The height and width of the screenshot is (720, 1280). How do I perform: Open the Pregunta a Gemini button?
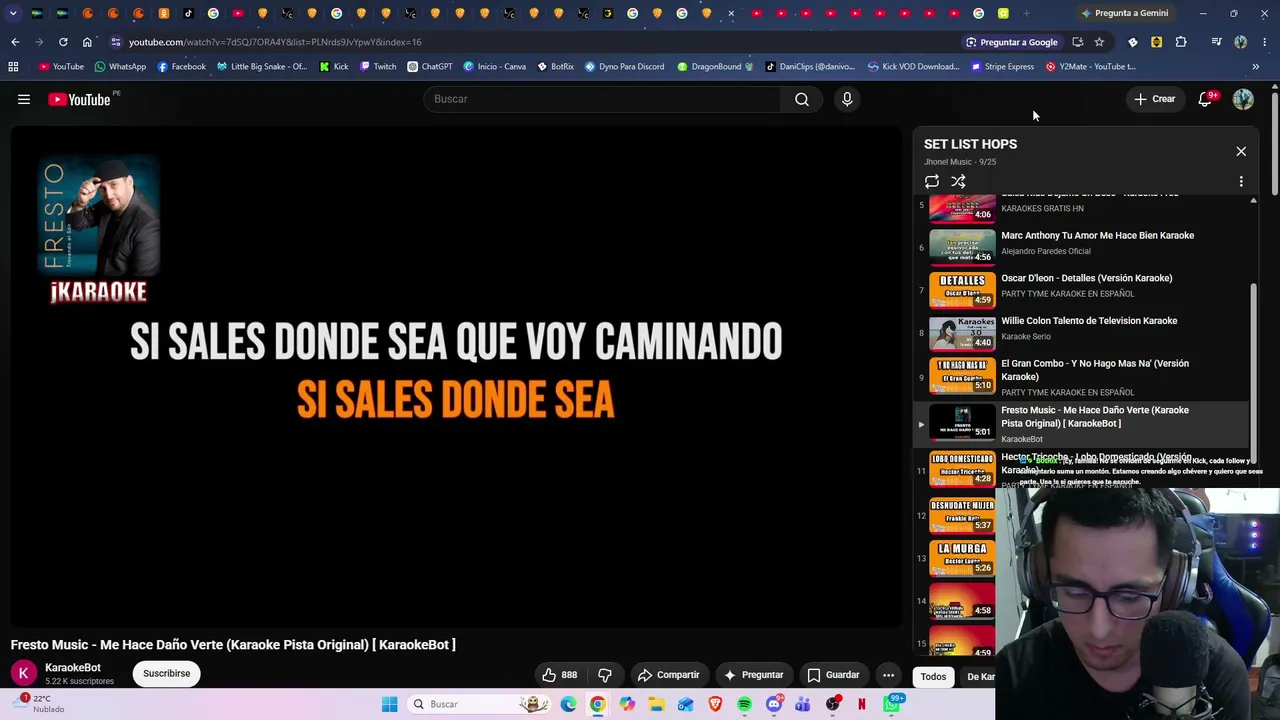coord(1124,13)
